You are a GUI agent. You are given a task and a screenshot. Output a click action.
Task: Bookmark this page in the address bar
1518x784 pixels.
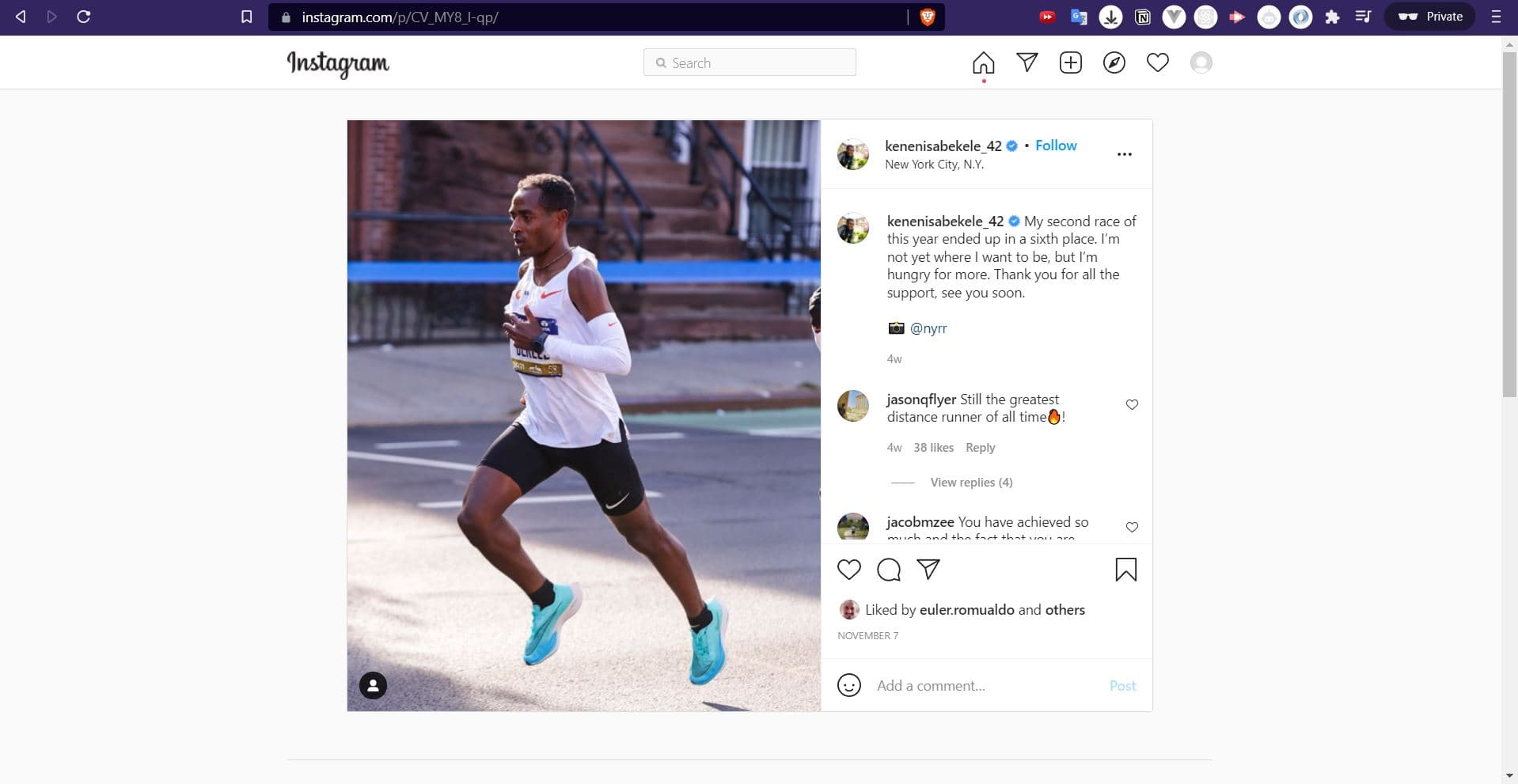pyautogui.click(x=247, y=17)
